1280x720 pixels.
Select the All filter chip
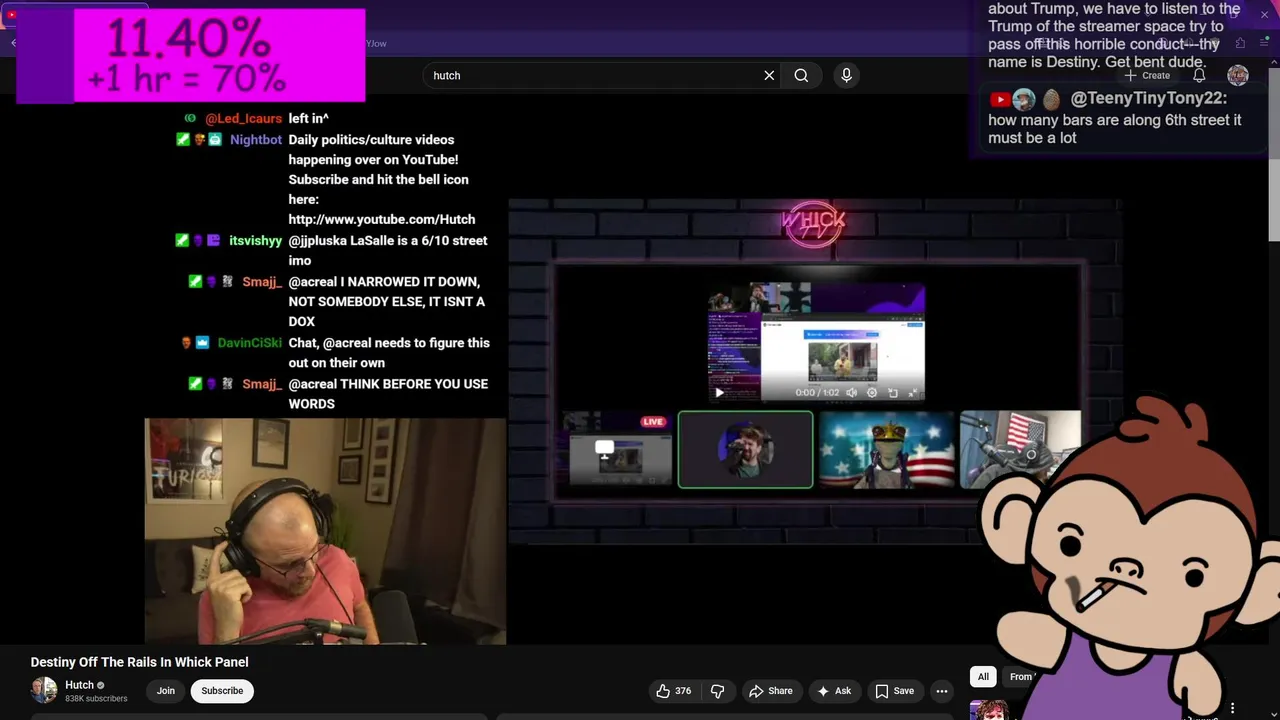tap(983, 677)
